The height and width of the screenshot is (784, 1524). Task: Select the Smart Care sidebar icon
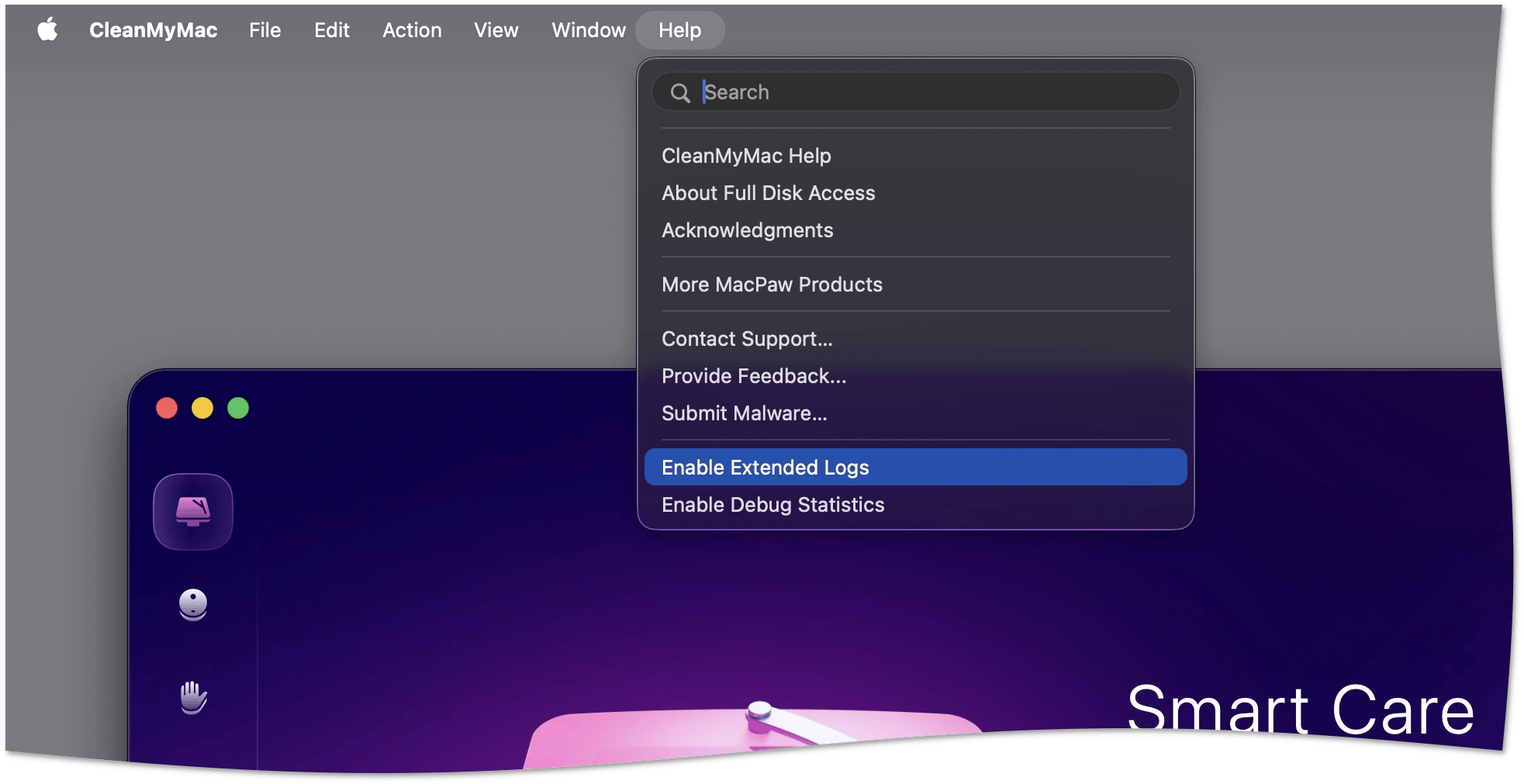coord(193,512)
